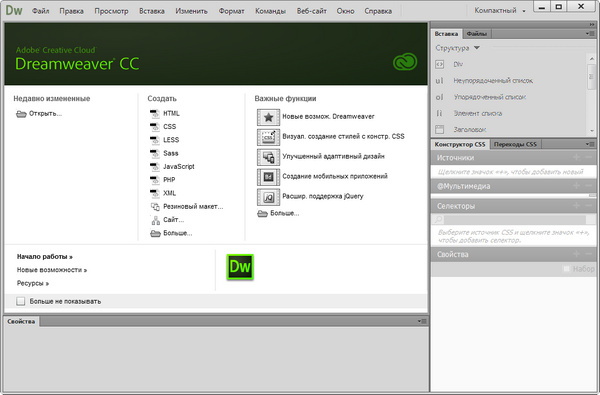
Task: Open the Формат menu
Action: coord(232,11)
